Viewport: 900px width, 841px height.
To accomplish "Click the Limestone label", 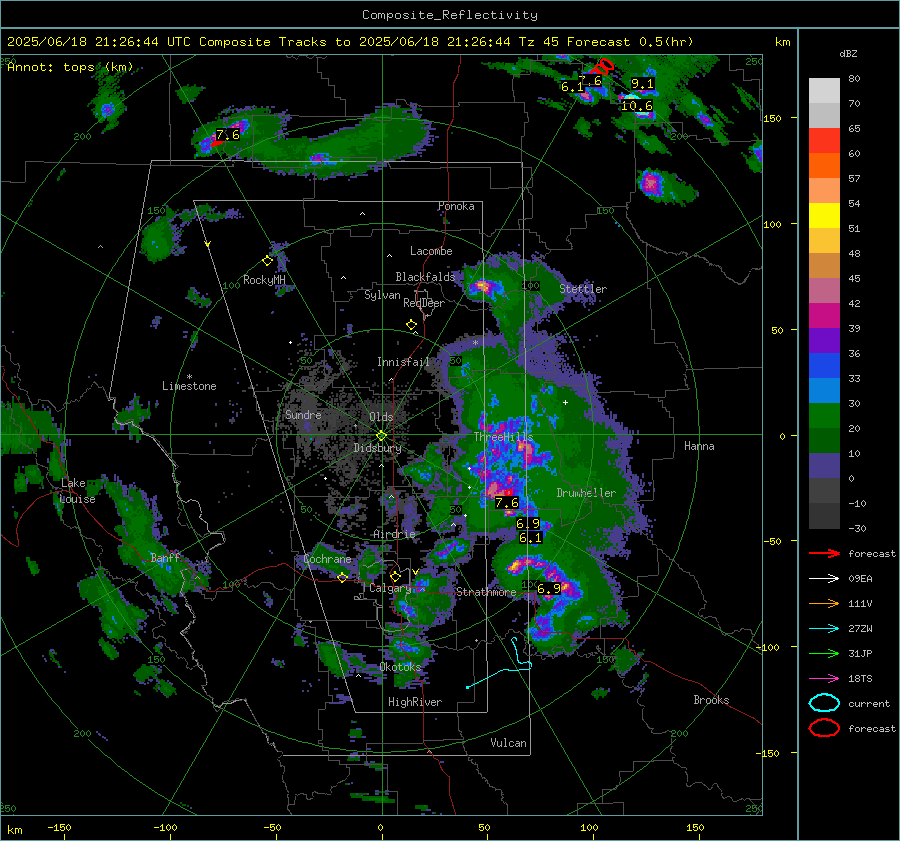I will click(x=189, y=386).
